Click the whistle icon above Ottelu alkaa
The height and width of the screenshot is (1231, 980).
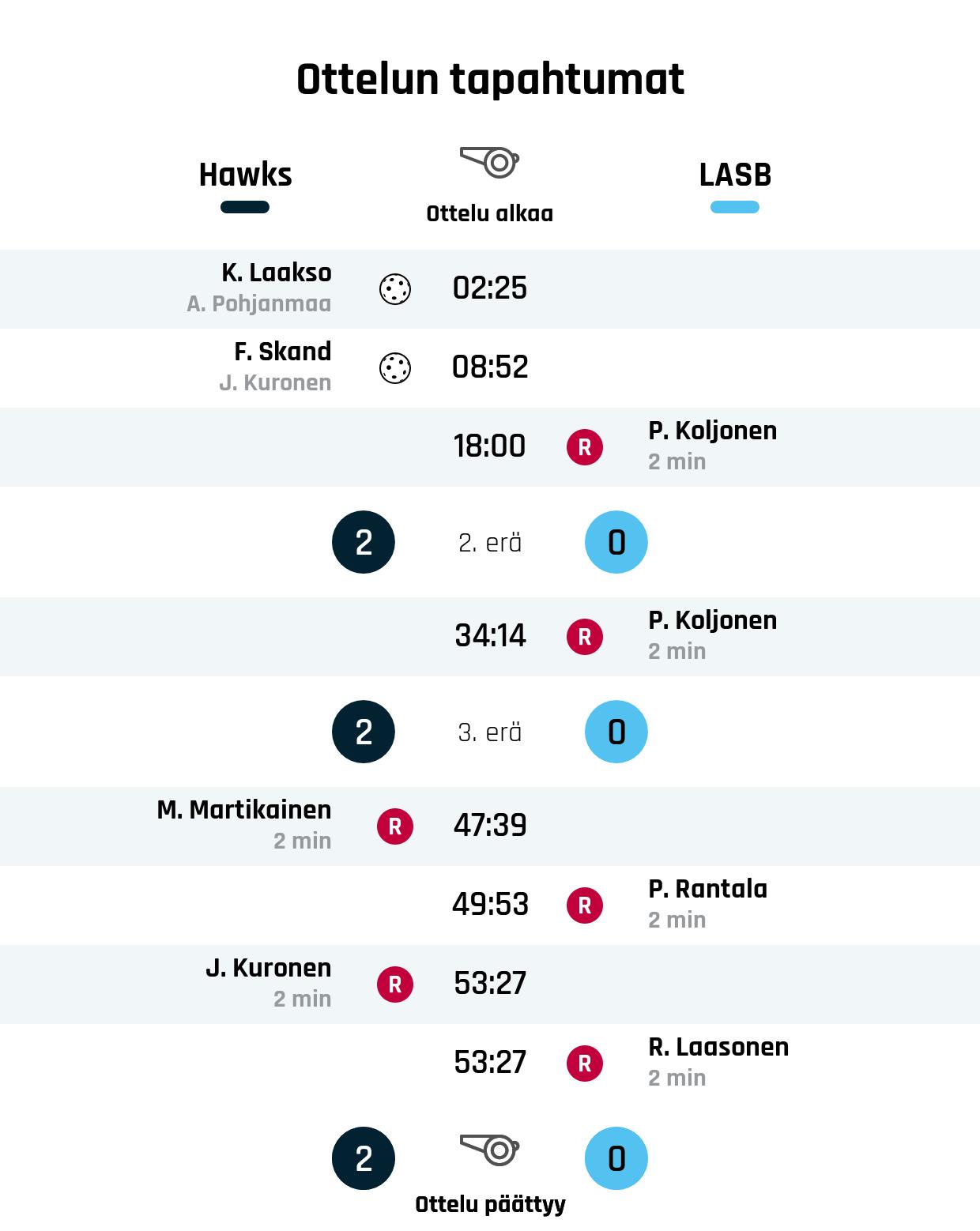489,162
